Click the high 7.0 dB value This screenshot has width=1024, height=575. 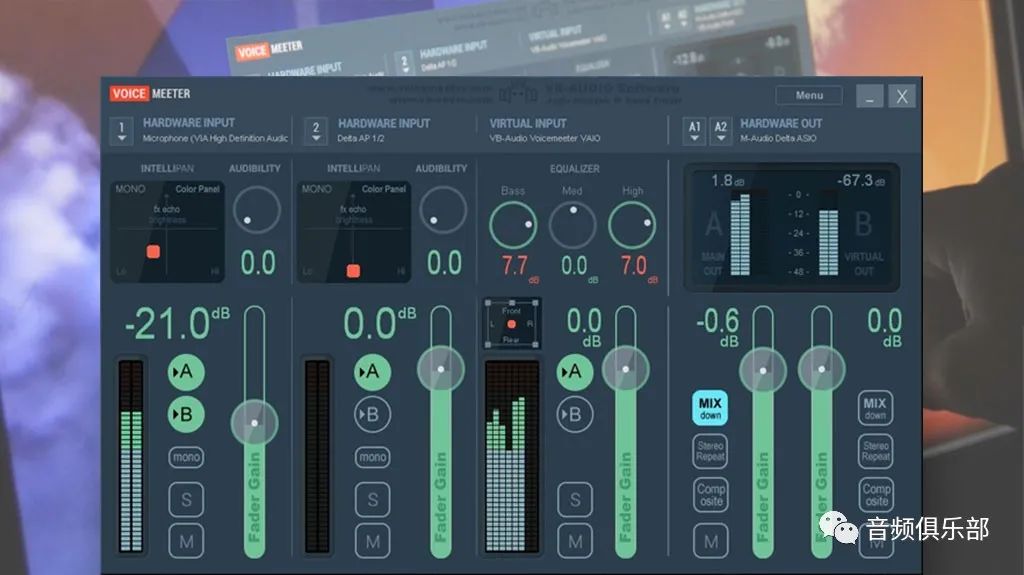coord(638,267)
